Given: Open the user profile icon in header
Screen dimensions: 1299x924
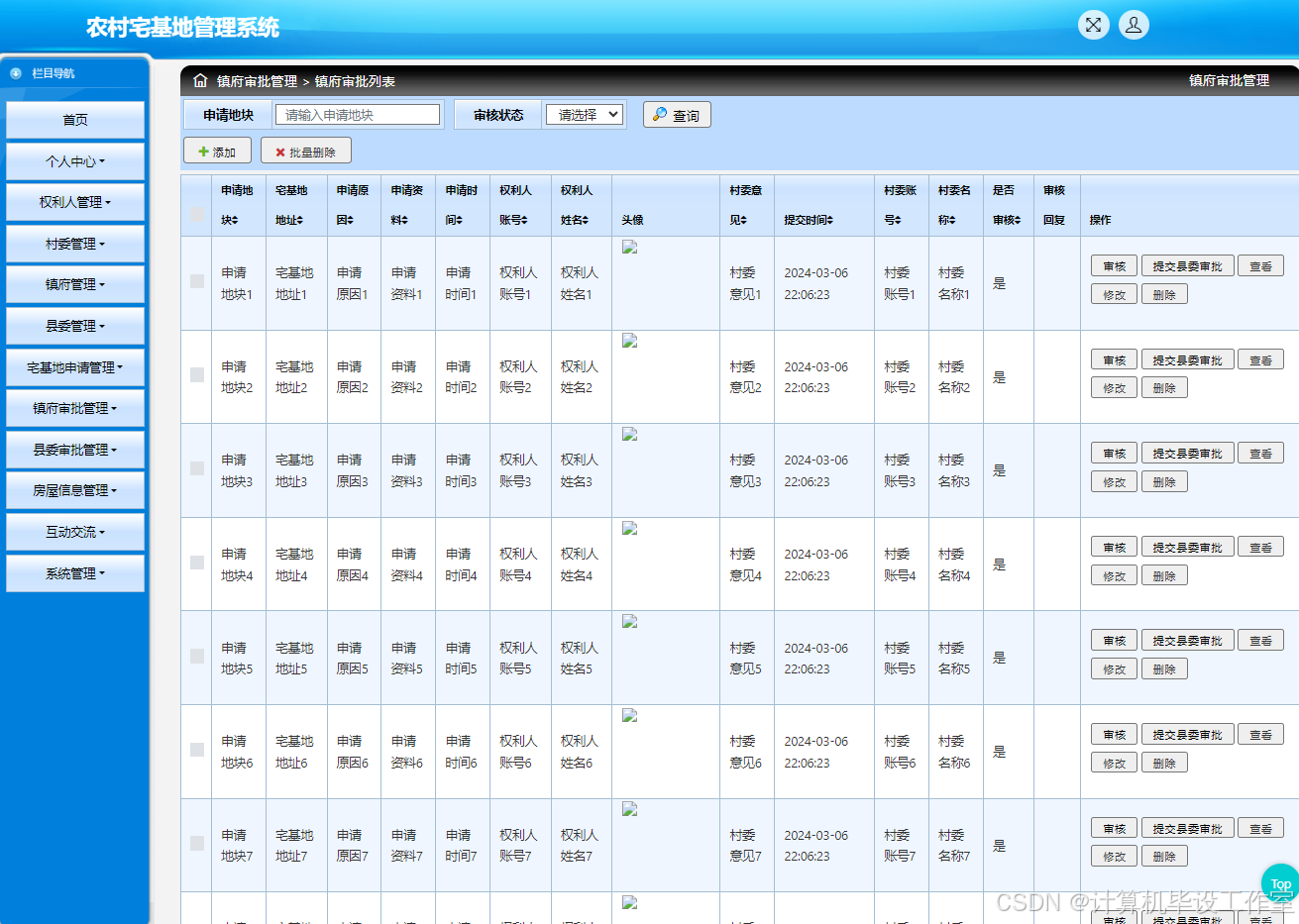Looking at the screenshot, I should point(1134,25).
